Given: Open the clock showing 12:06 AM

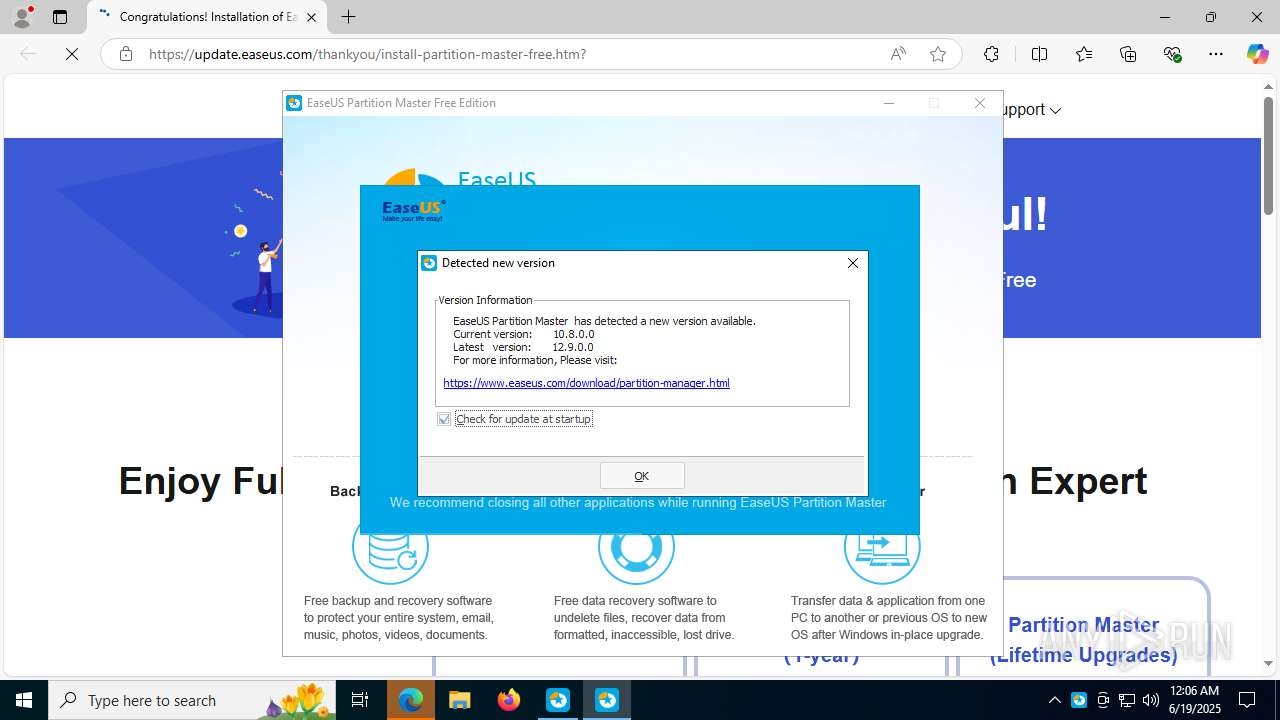Looking at the screenshot, I should pos(1195,700).
